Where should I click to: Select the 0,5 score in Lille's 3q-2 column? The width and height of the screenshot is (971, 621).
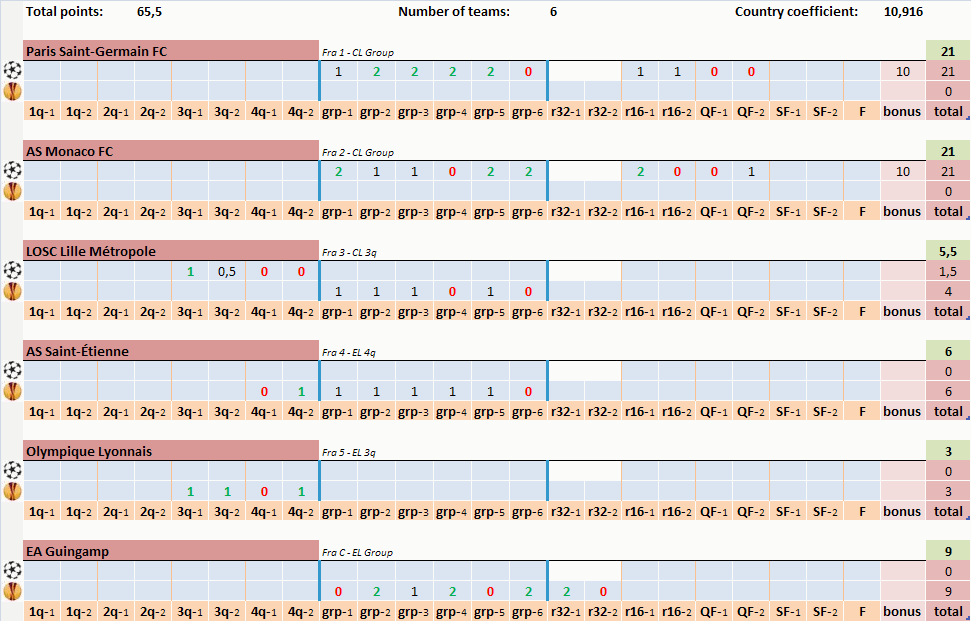coord(227,271)
